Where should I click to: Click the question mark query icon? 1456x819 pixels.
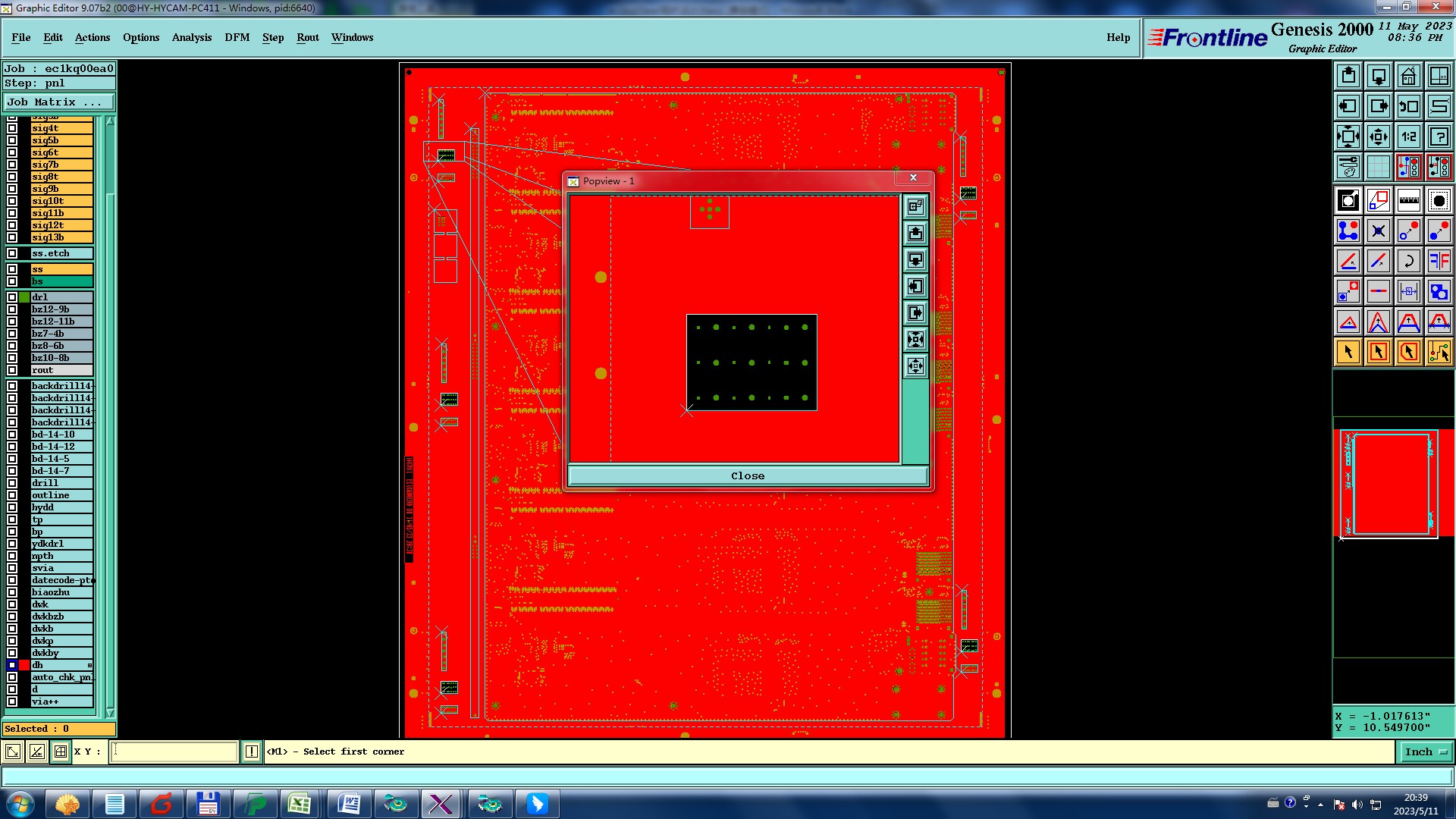point(1439,136)
